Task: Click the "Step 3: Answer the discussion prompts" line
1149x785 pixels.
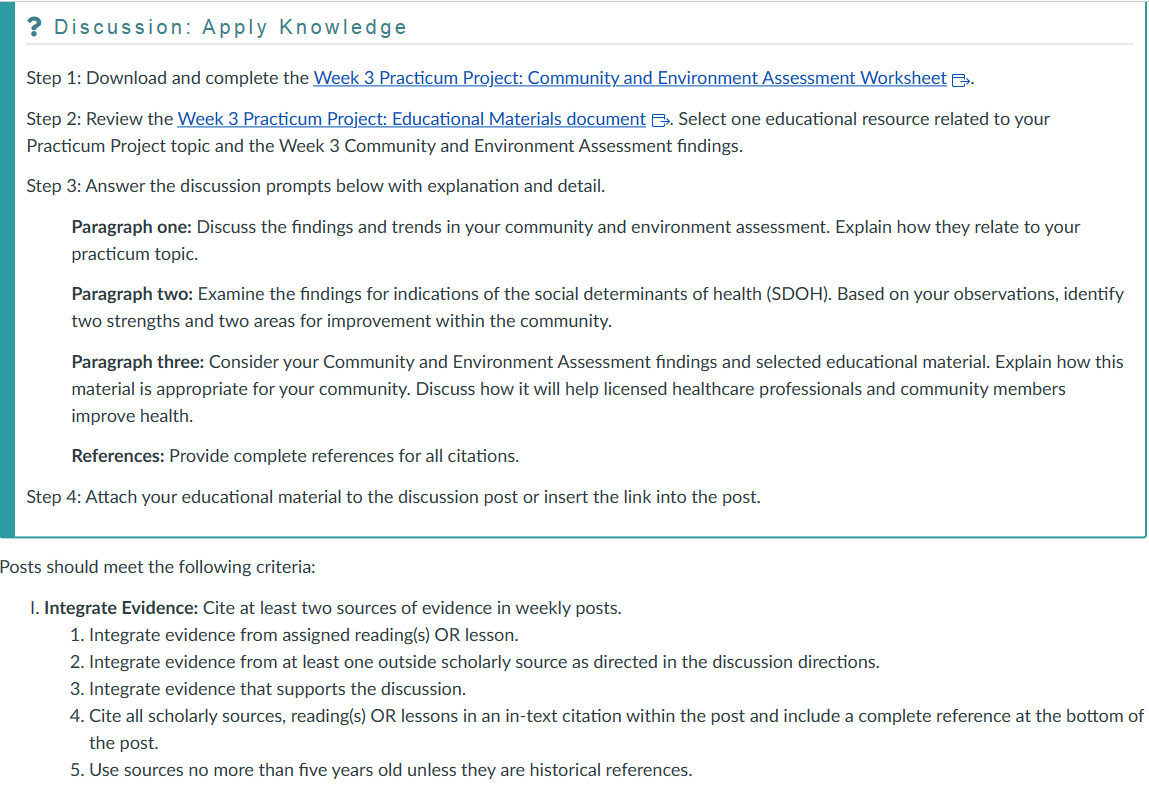Action: click(x=315, y=186)
